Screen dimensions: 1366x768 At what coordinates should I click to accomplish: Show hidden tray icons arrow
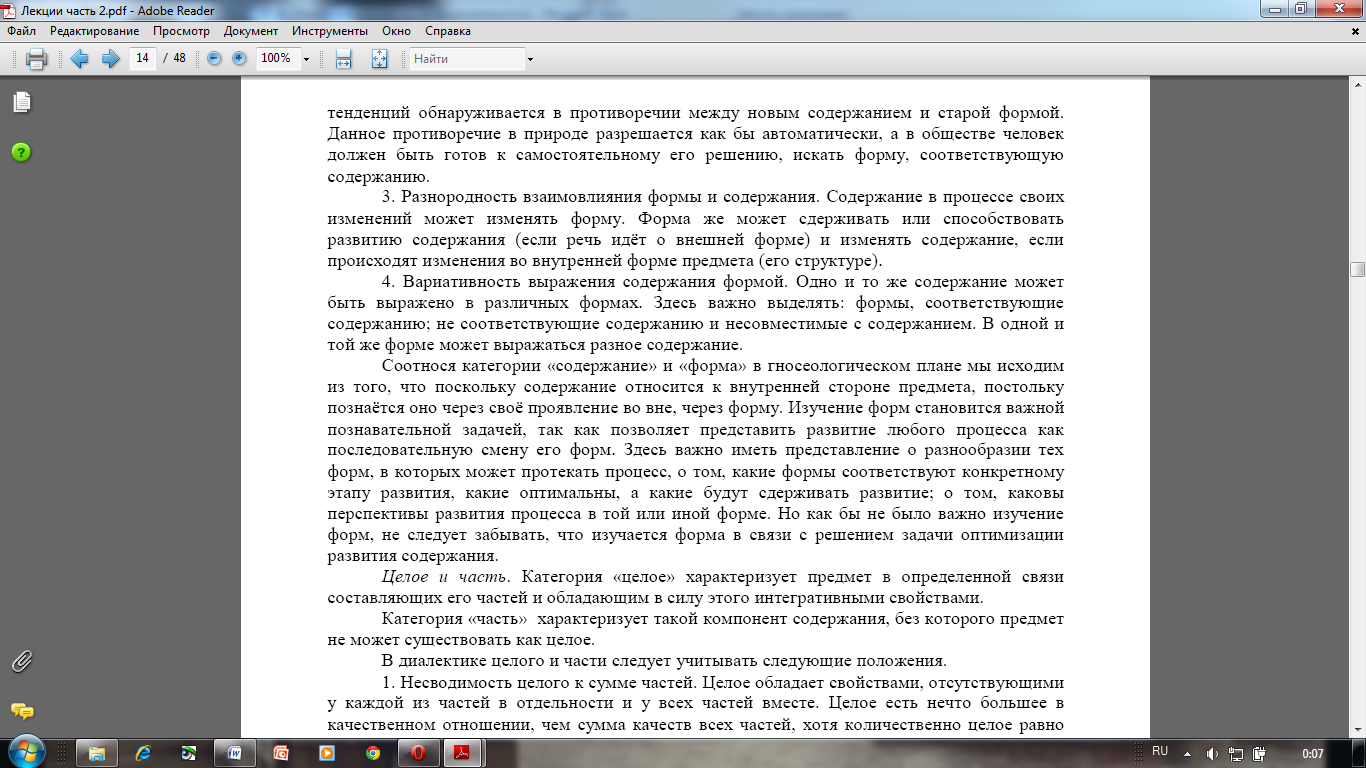click(x=1187, y=753)
